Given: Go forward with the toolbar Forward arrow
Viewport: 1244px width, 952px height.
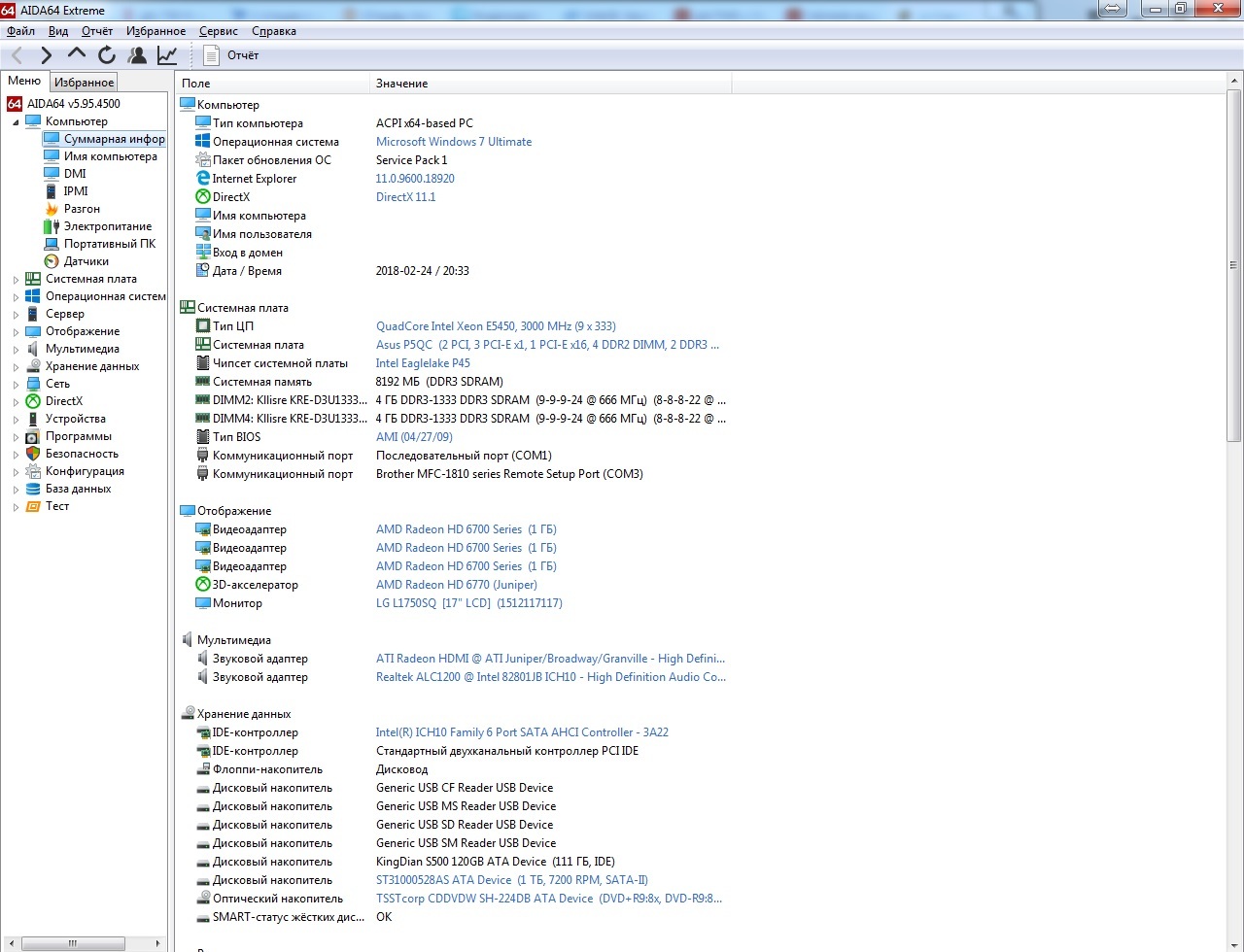Looking at the screenshot, I should tap(46, 55).
